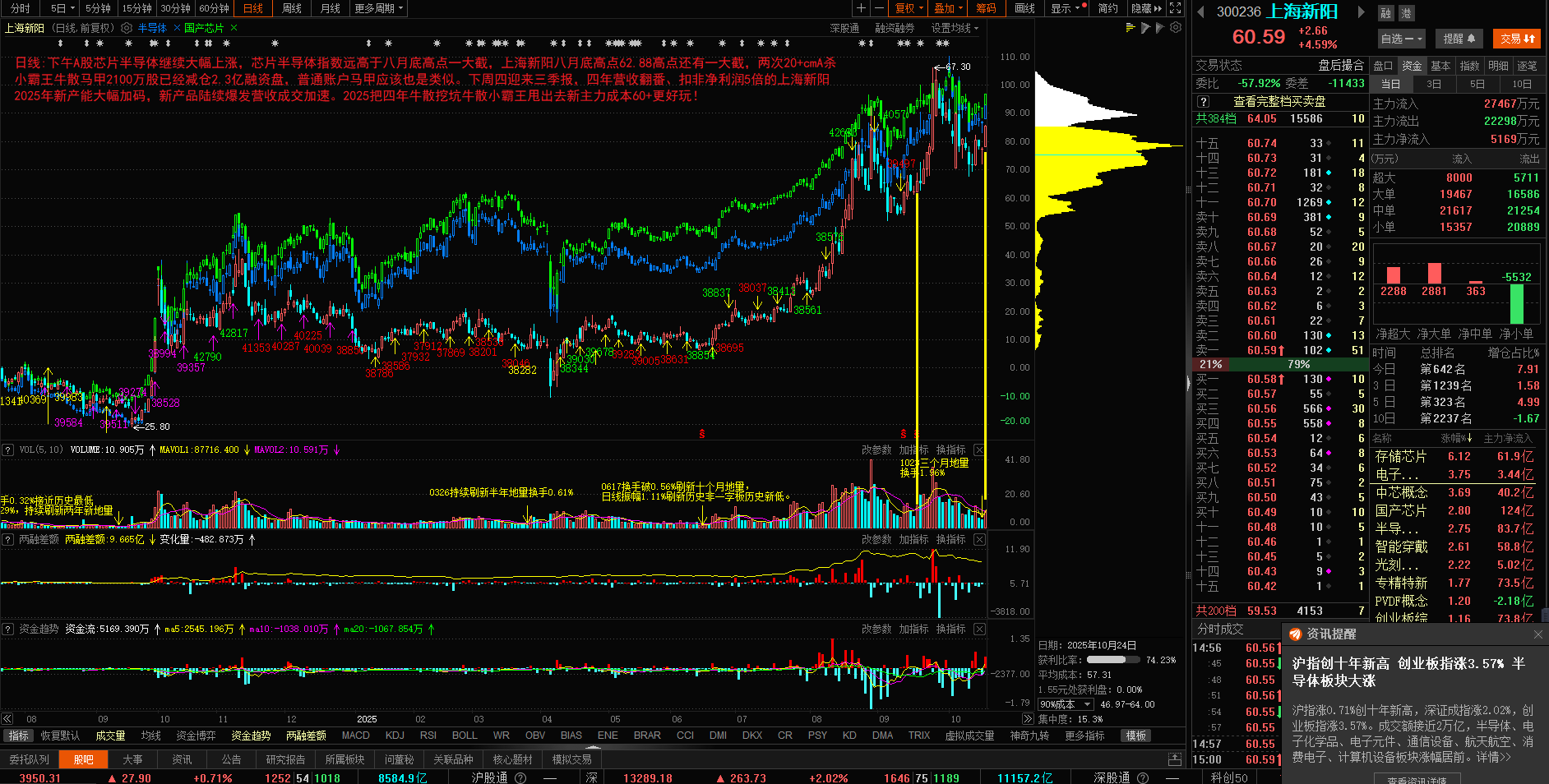Toggle 资金博弈 indicator
The height and width of the screenshot is (784, 1549).
tap(196, 736)
